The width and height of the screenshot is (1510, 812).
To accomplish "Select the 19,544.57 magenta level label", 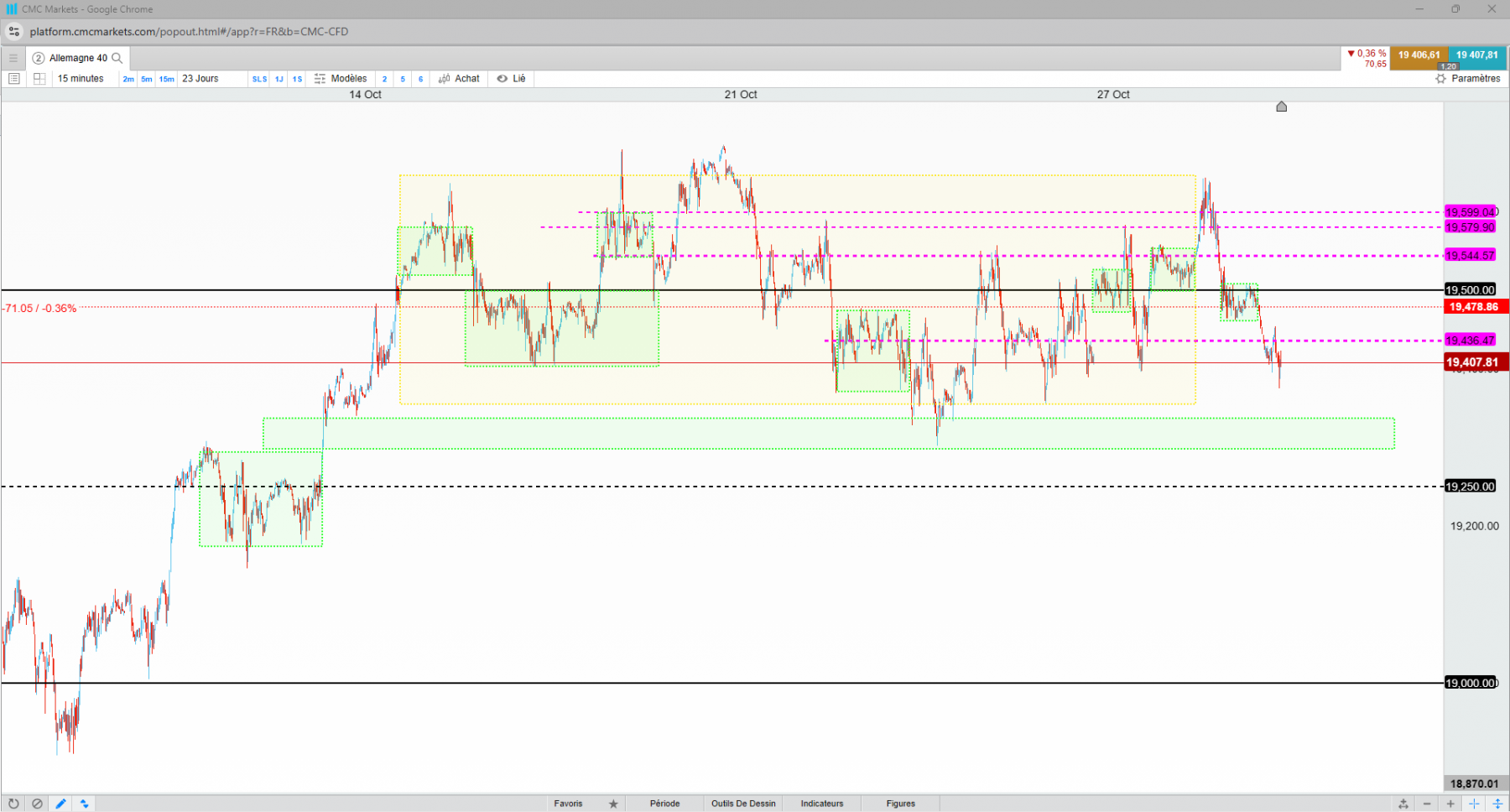I will click(x=1470, y=256).
